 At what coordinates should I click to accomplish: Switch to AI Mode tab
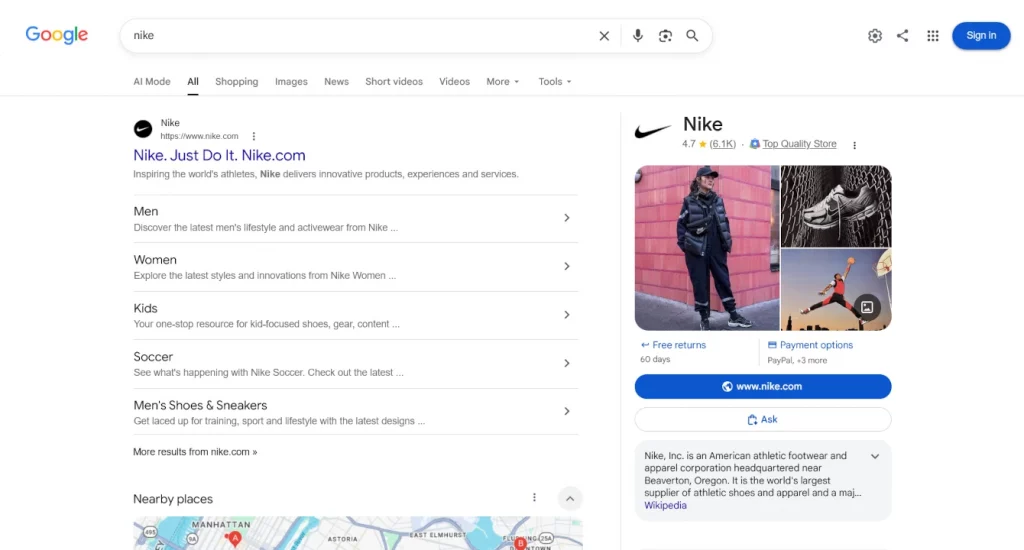152,82
